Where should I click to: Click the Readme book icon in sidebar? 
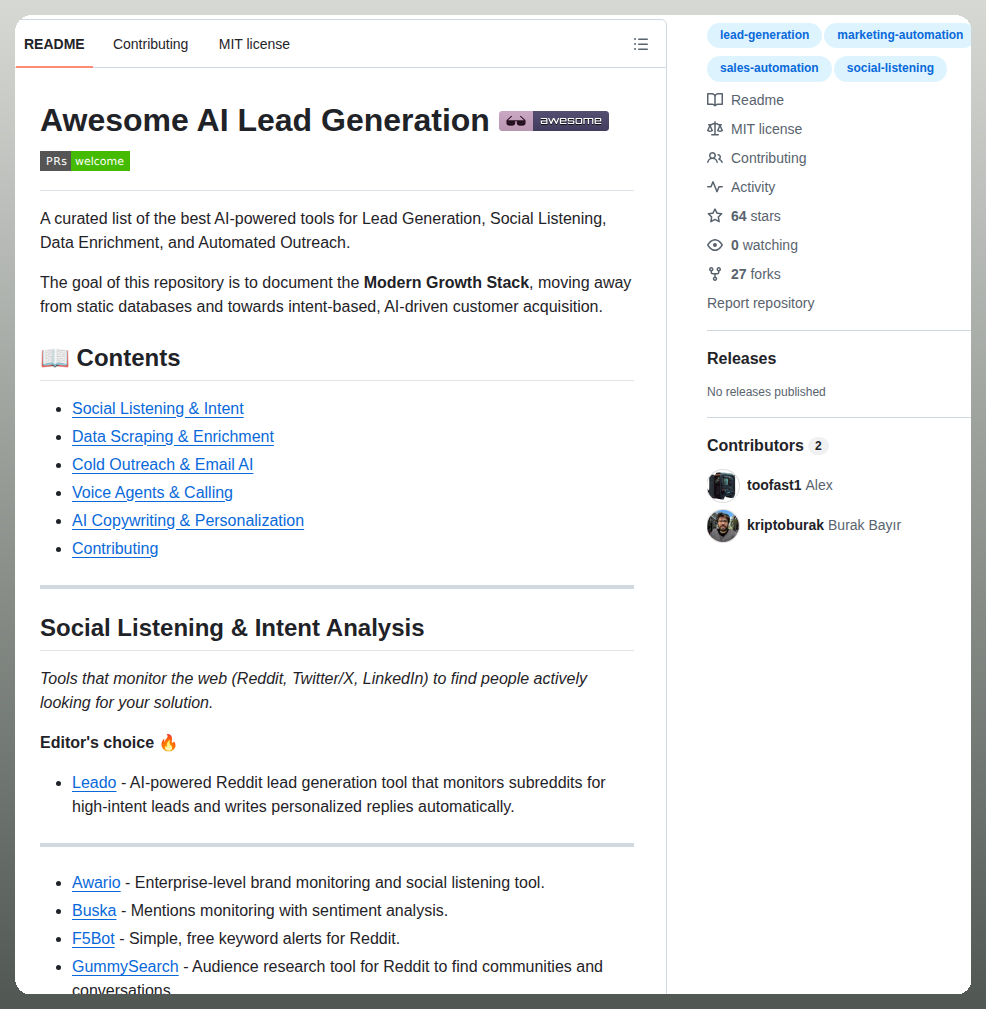tap(714, 100)
